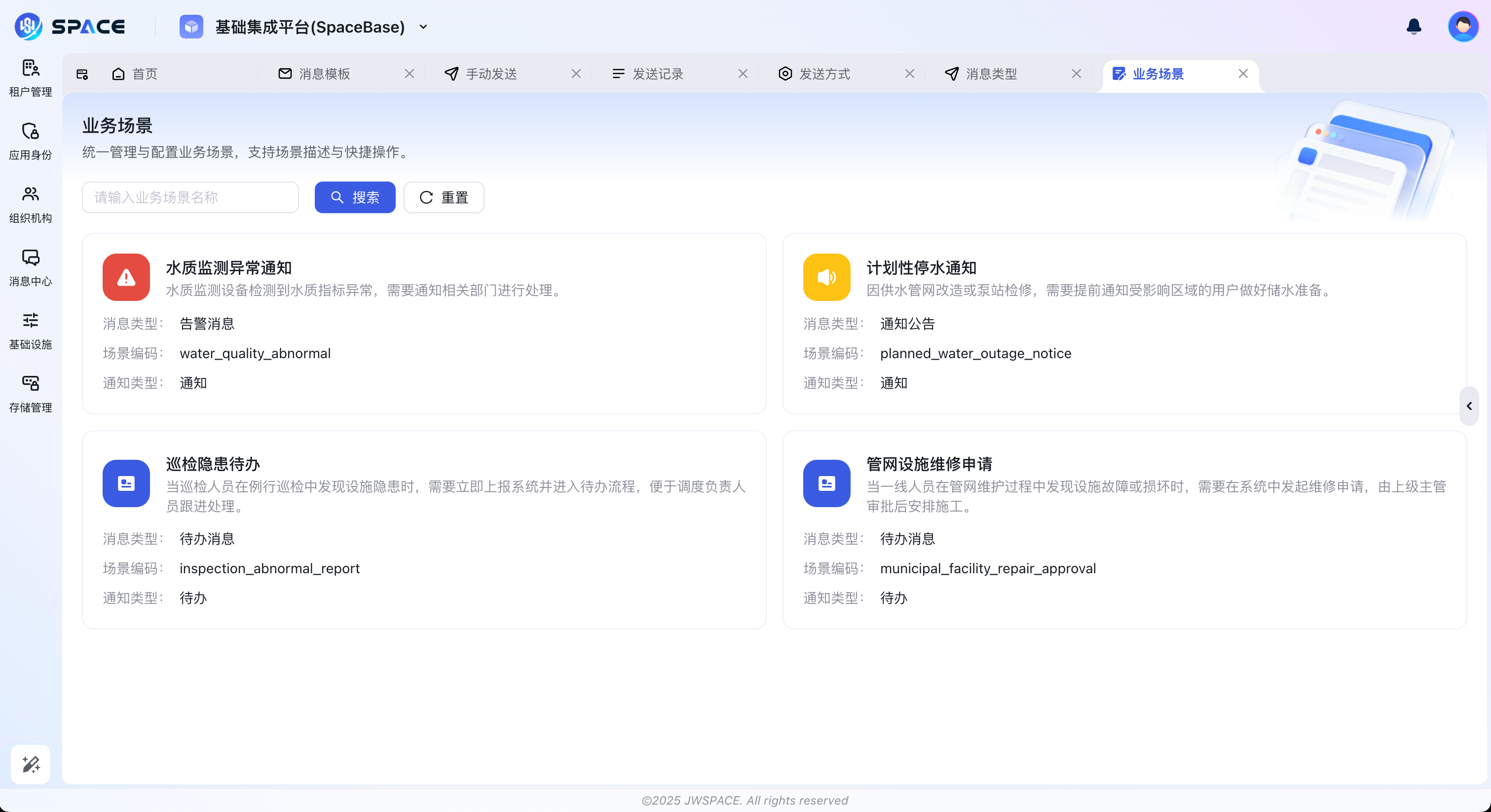Close the 消息类型 tab
The width and height of the screenshot is (1491, 812).
[x=1076, y=74]
